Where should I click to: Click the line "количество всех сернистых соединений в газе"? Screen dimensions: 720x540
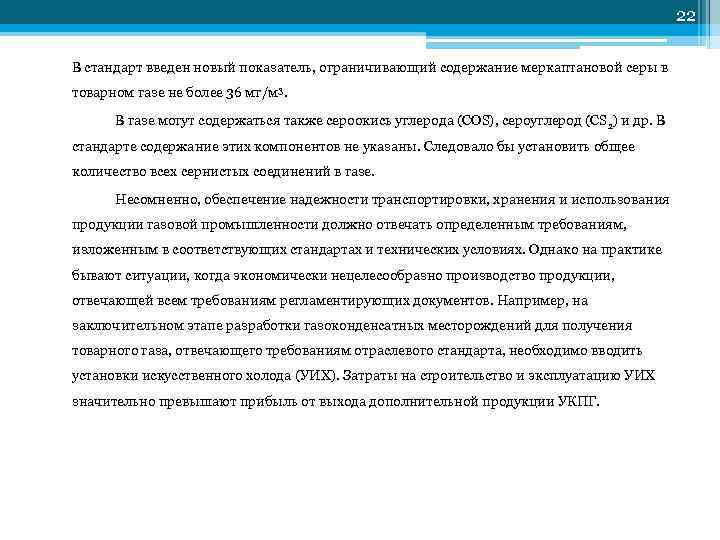pos(224,172)
